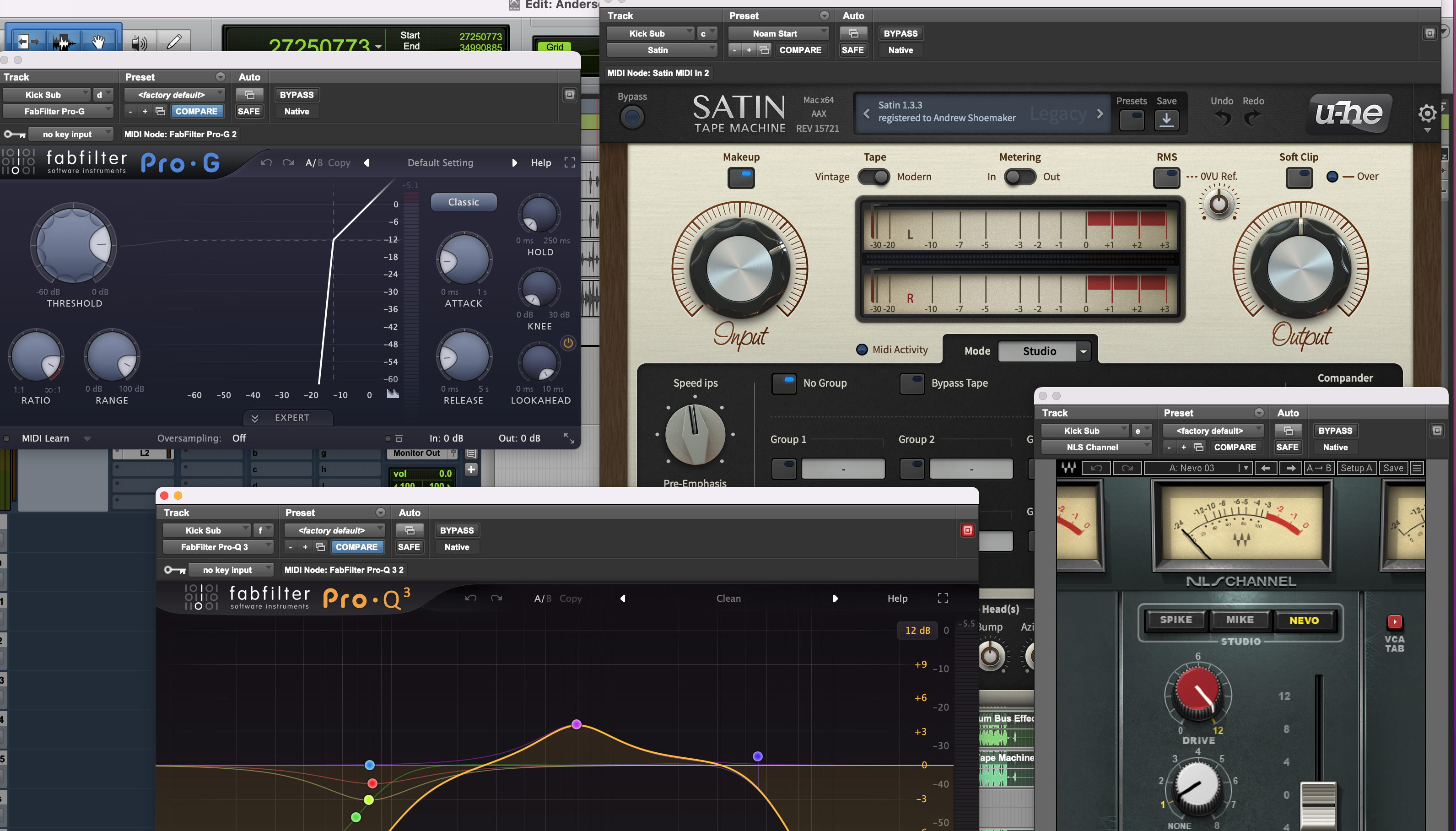The image size is (1456, 831).
Task: Open Pro-G key input selector
Action: 71,134
